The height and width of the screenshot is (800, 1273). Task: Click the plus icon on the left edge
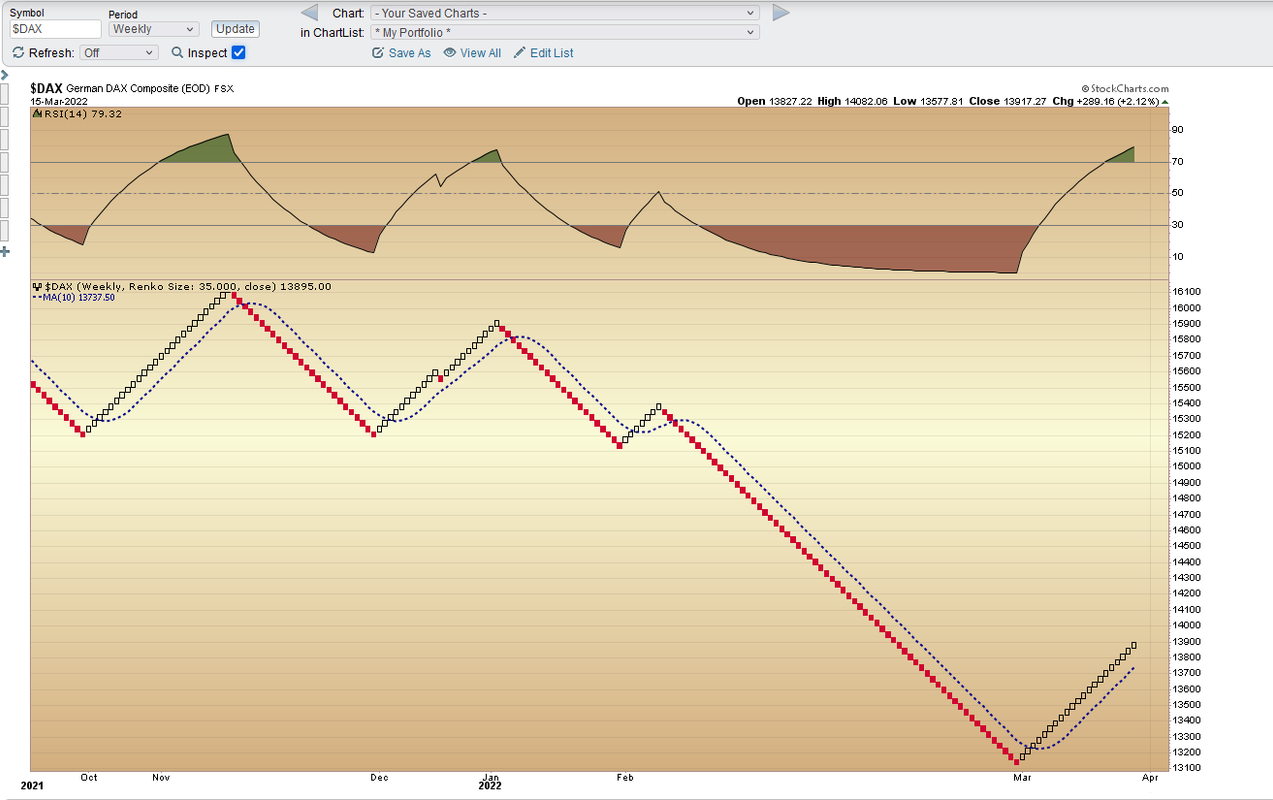[x=4, y=252]
